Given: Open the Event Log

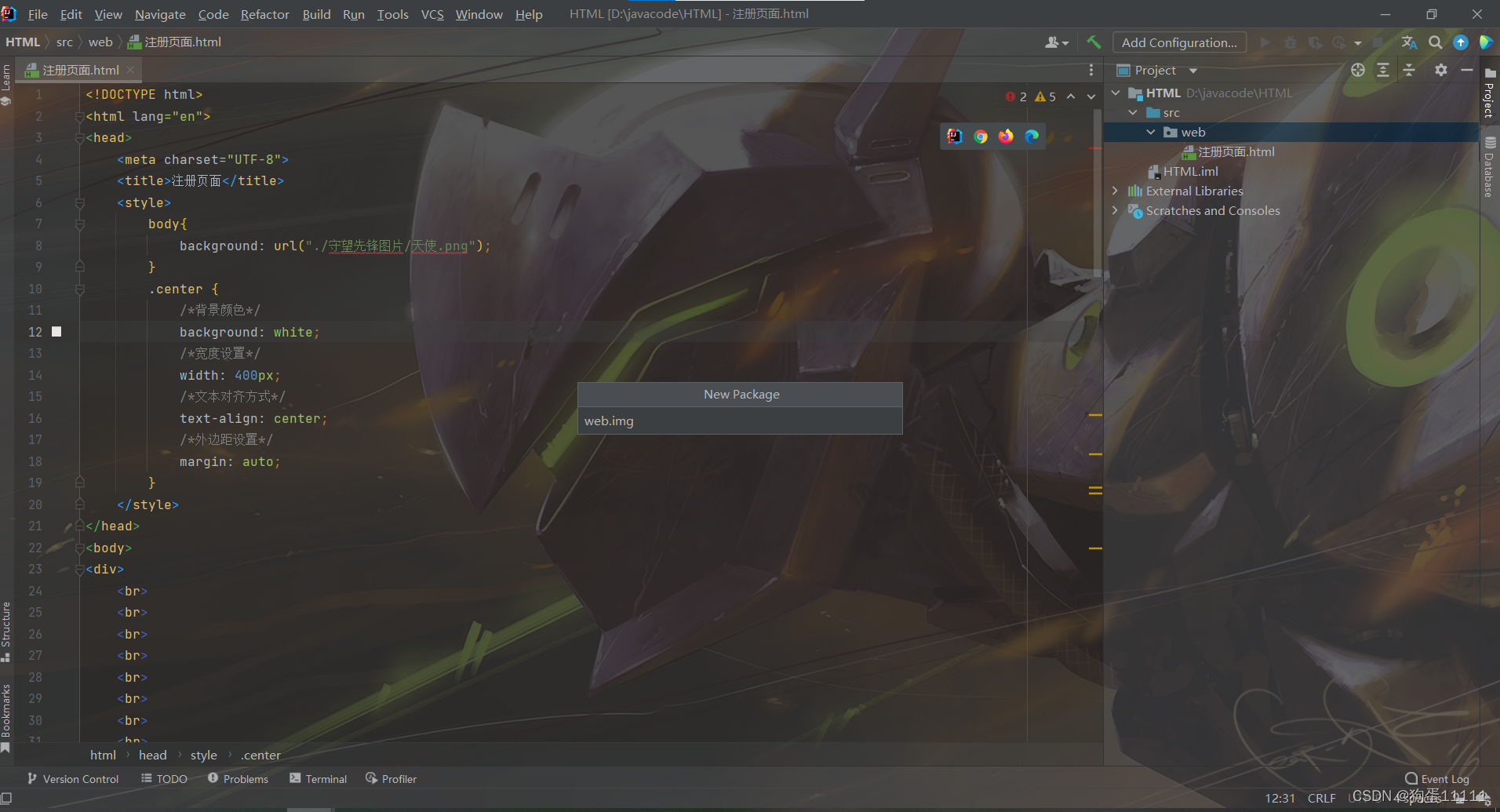Looking at the screenshot, I should (x=1436, y=778).
